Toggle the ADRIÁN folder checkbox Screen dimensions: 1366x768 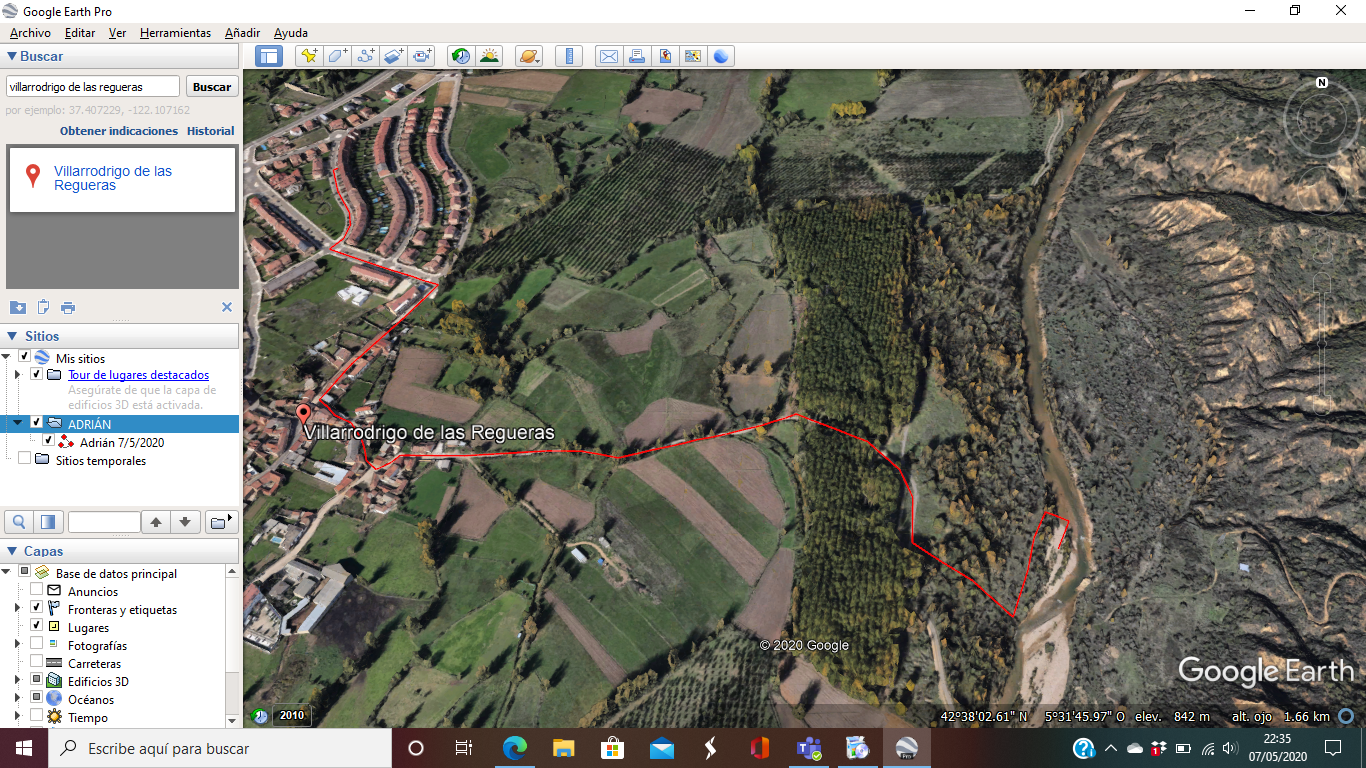pyautogui.click(x=37, y=423)
